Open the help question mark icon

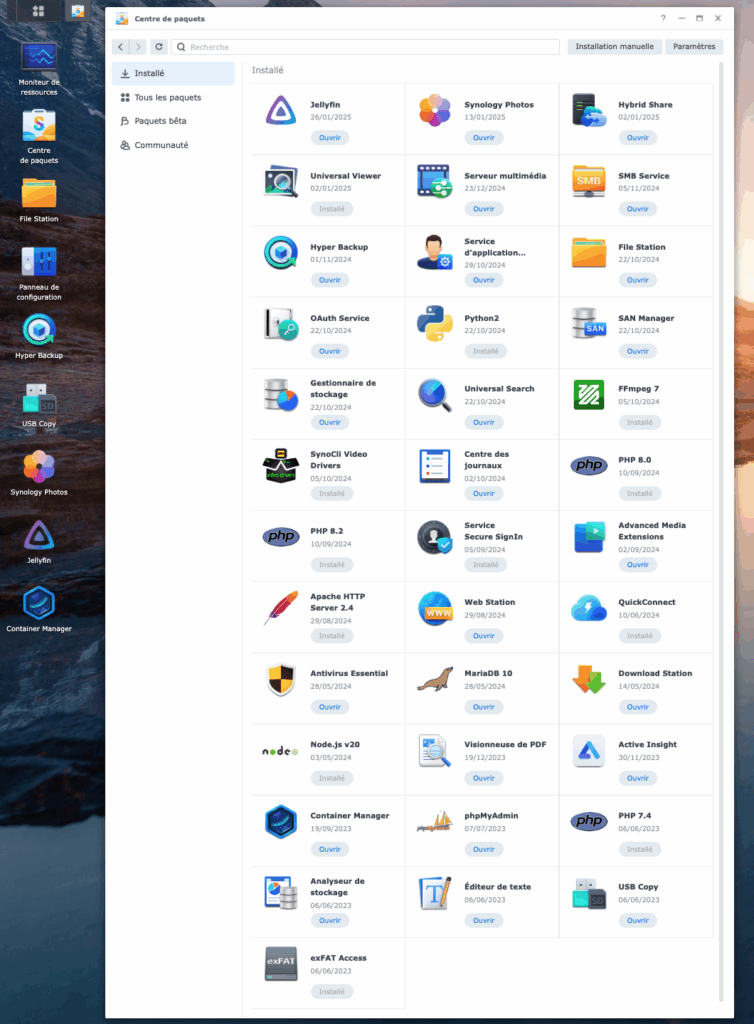(663, 18)
